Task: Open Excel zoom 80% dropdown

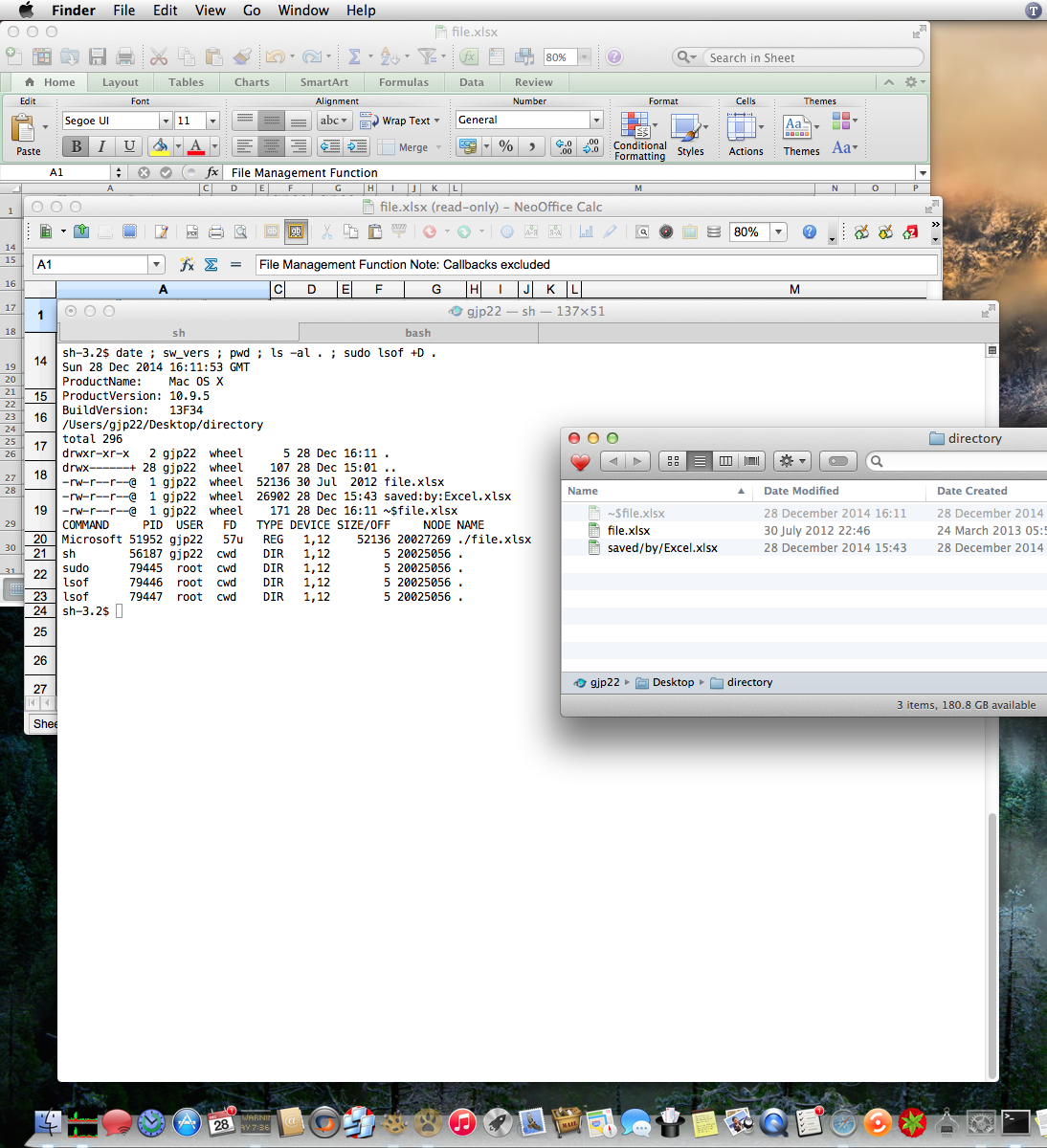Action: (585, 57)
